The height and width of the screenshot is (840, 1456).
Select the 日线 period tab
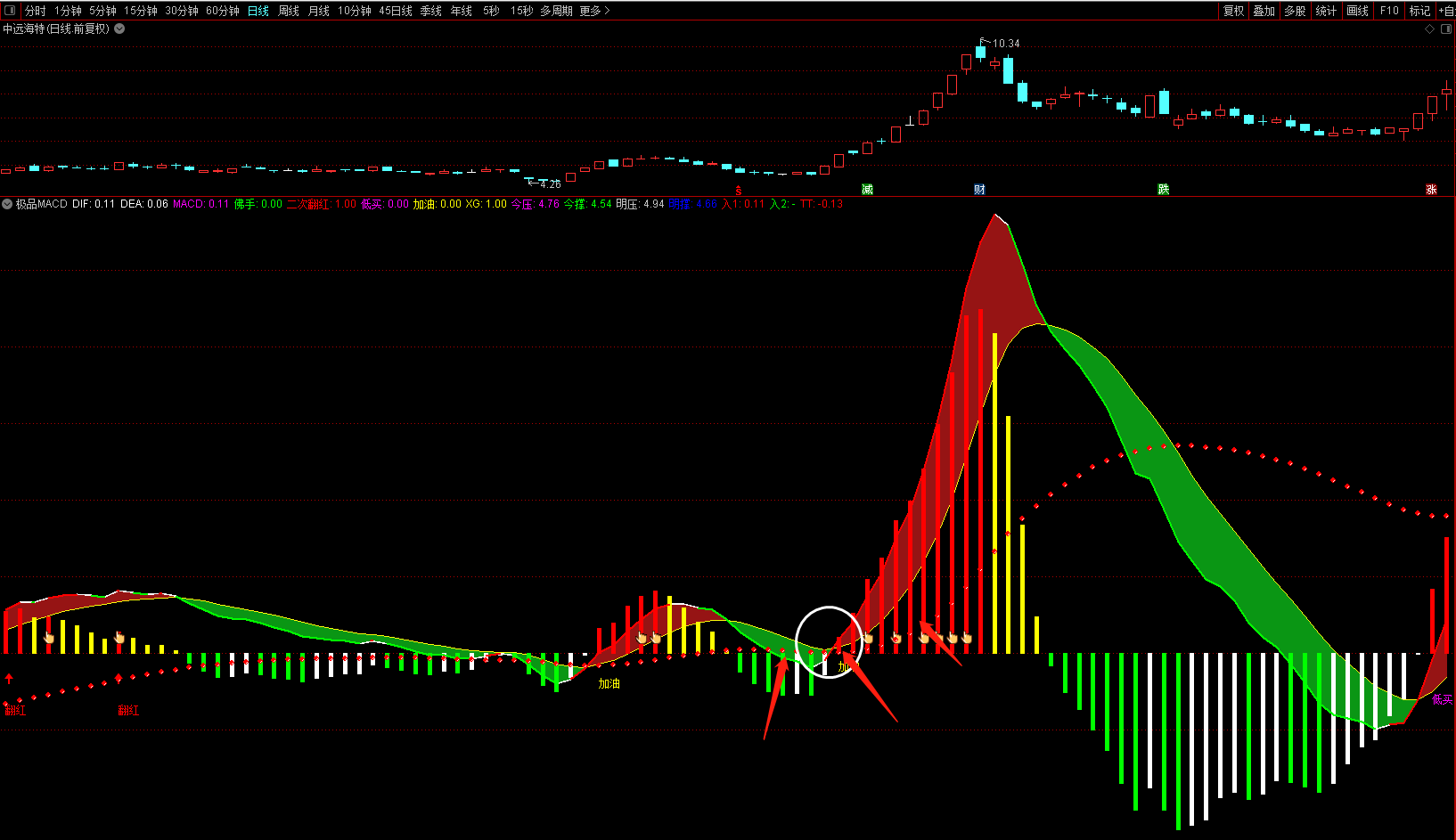(258, 11)
